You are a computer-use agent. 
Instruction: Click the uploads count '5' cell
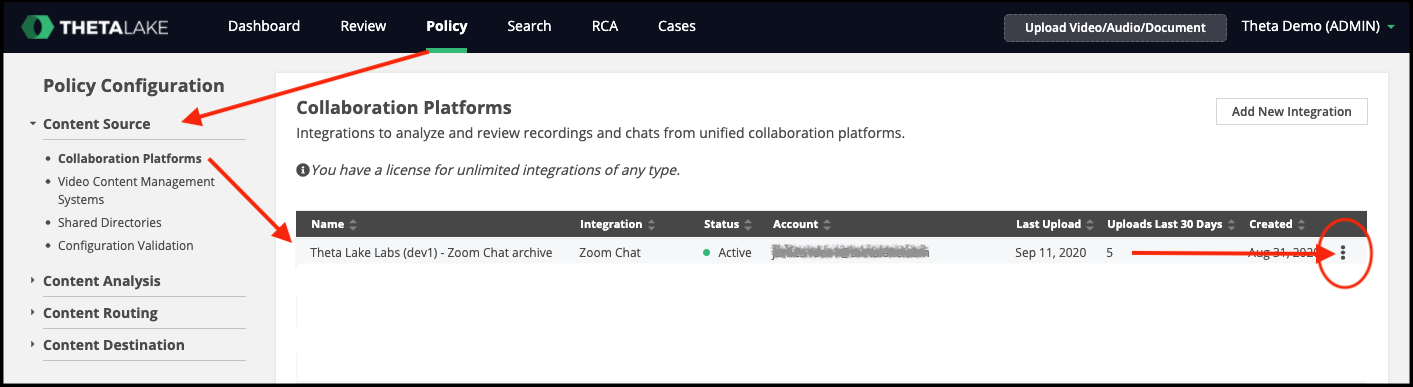click(1110, 252)
